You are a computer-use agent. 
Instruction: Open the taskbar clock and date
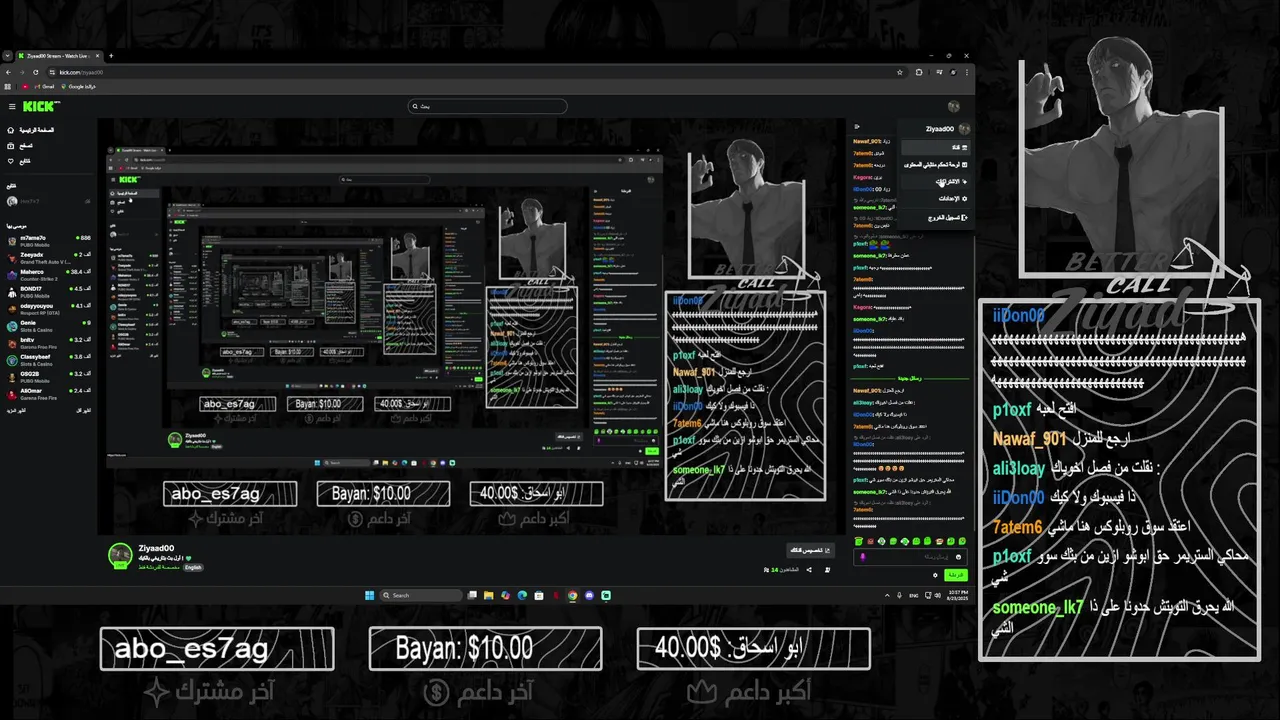point(957,595)
